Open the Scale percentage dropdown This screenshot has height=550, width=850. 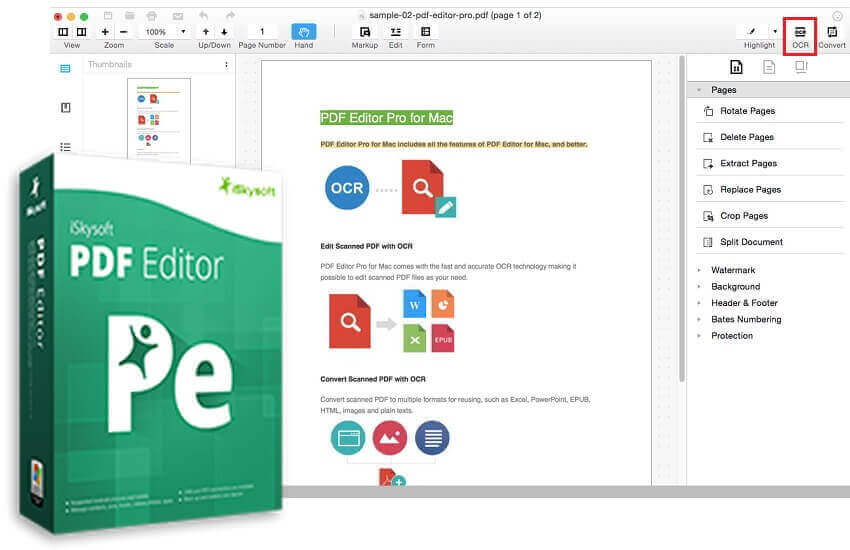[x=182, y=32]
